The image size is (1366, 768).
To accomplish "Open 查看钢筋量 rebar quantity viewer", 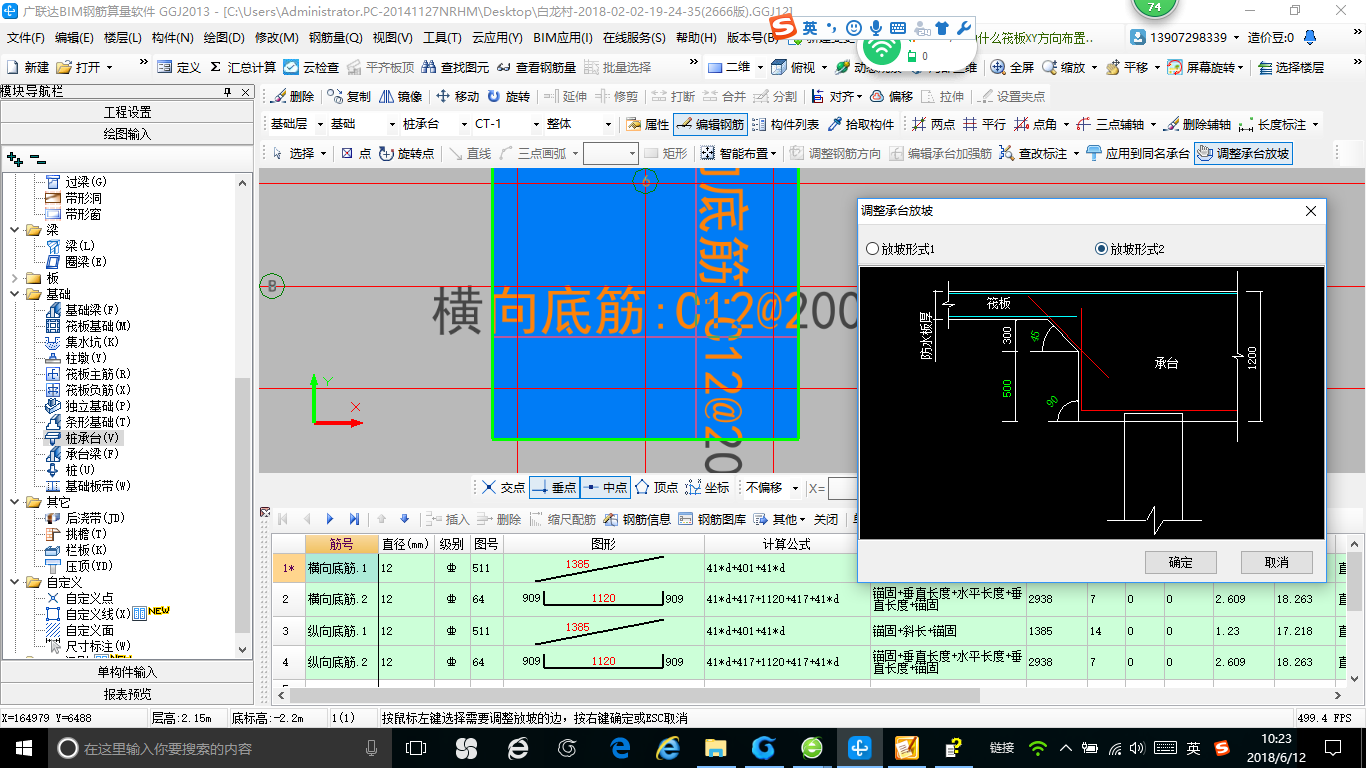I will click(535, 67).
